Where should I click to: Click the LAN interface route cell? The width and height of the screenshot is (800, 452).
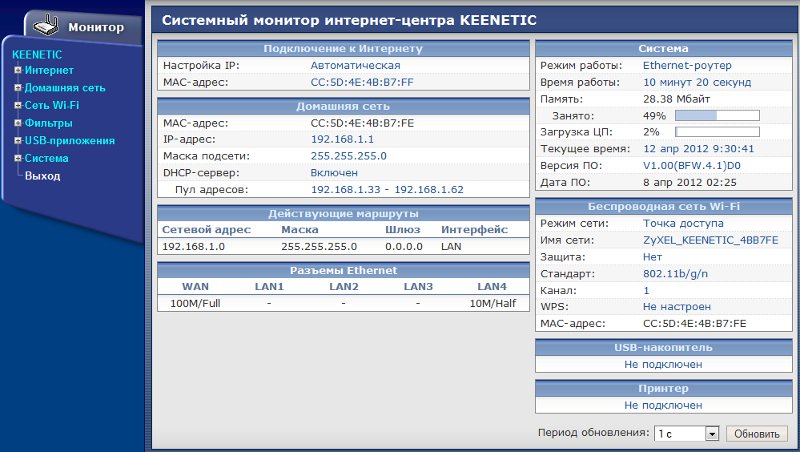pyautogui.click(x=451, y=246)
